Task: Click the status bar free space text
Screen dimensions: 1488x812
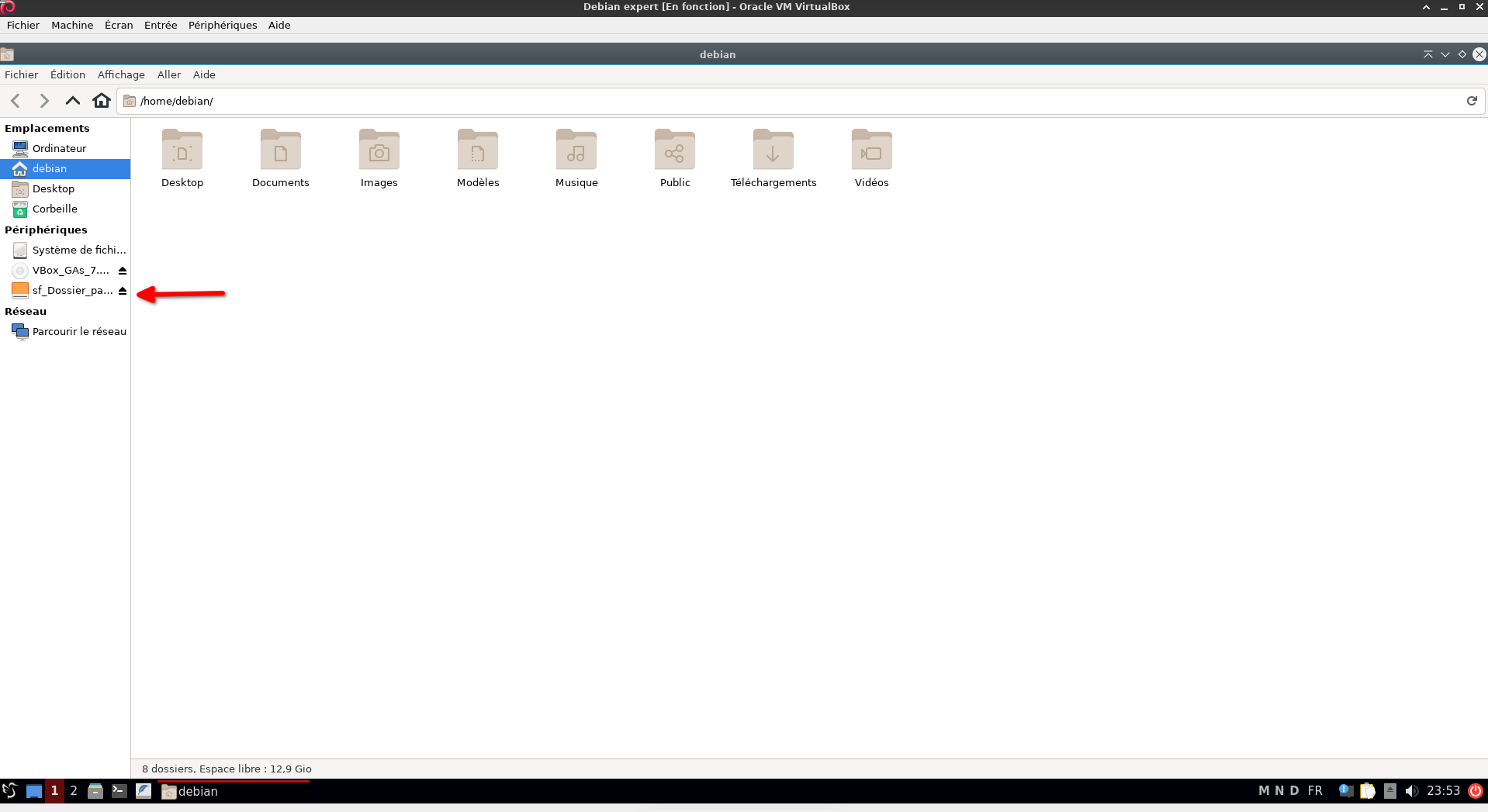Action: point(227,769)
